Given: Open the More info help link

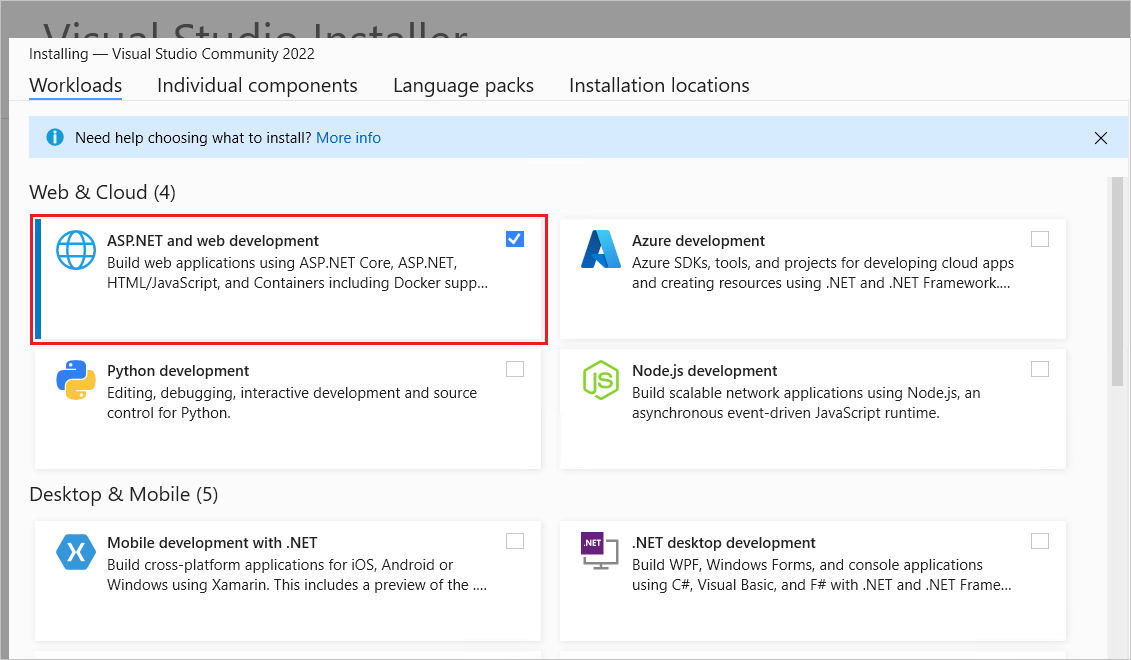Looking at the screenshot, I should point(348,137).
